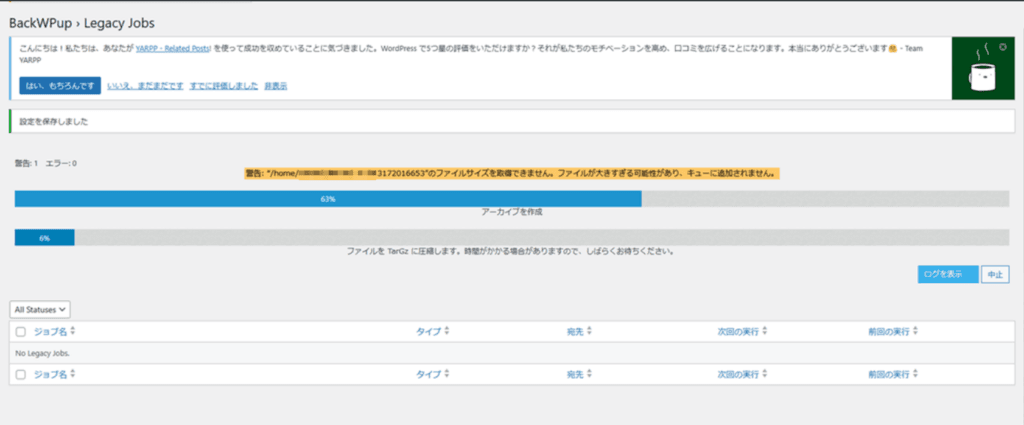Click the すでに評価しました link
The image size is (1024, 425).
click(224, 86)
